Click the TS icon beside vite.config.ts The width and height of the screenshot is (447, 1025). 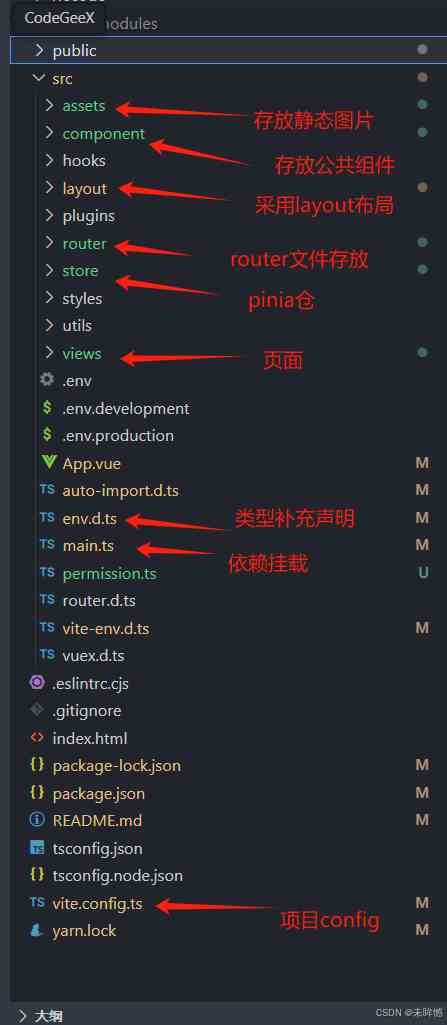37,903
